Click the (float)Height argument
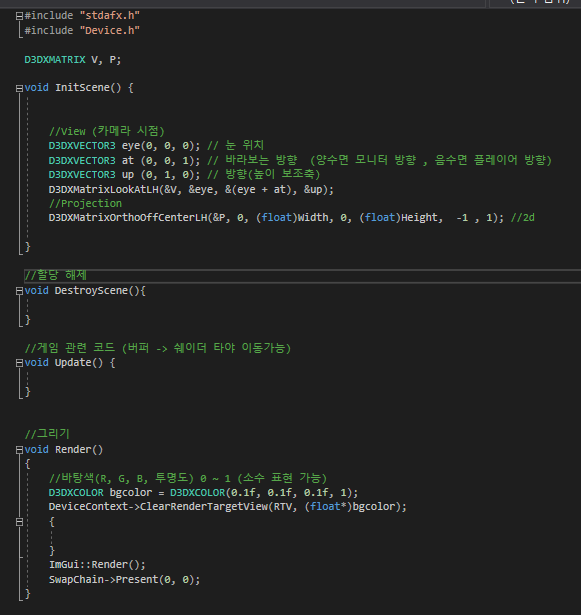 pos(399,218)
